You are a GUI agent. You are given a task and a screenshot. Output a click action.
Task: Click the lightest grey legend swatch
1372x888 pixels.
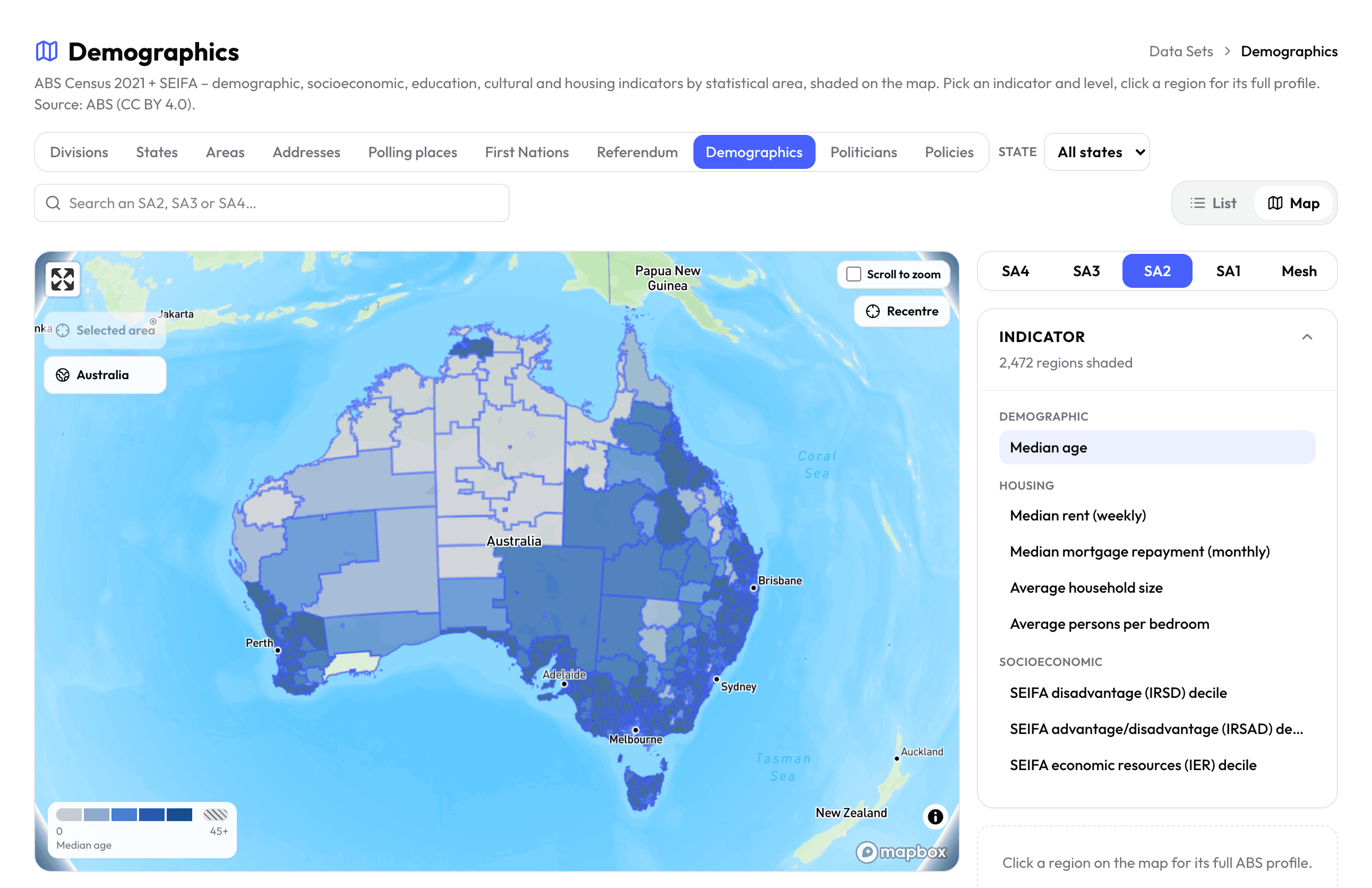pos(69,815)
